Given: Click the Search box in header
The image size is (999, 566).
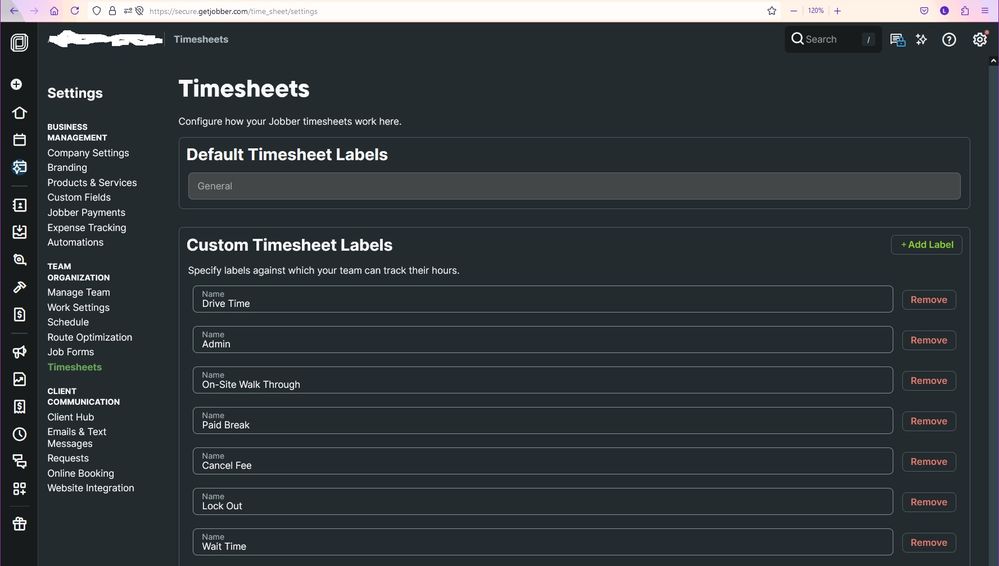Looking at the screenshot, I should [832, 40].
